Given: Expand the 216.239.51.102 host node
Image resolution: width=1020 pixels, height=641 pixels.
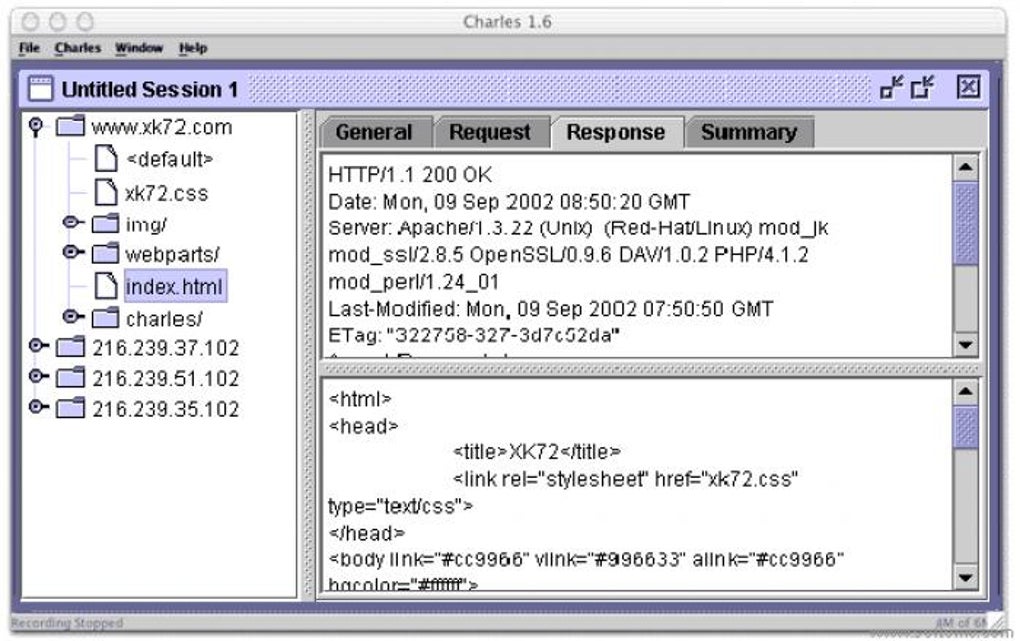Looking at the screenshot, I should pyautogui.click(x=39, y=376).
